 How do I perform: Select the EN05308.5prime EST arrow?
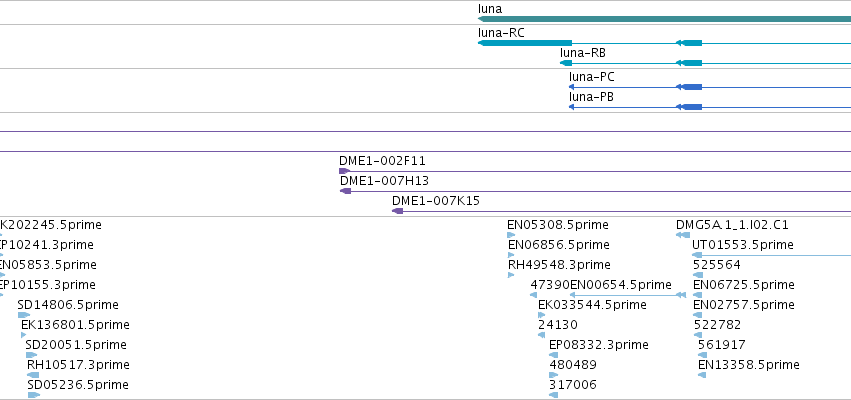coord(511,235)
